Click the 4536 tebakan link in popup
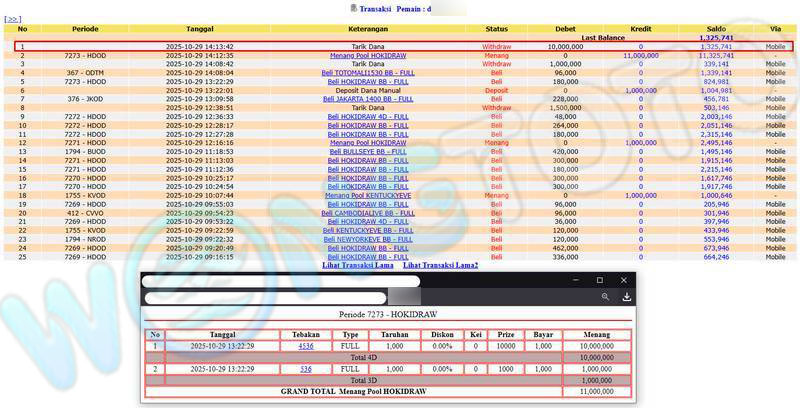The width and height of the screenshot is (800, 408). coord(306,346)
